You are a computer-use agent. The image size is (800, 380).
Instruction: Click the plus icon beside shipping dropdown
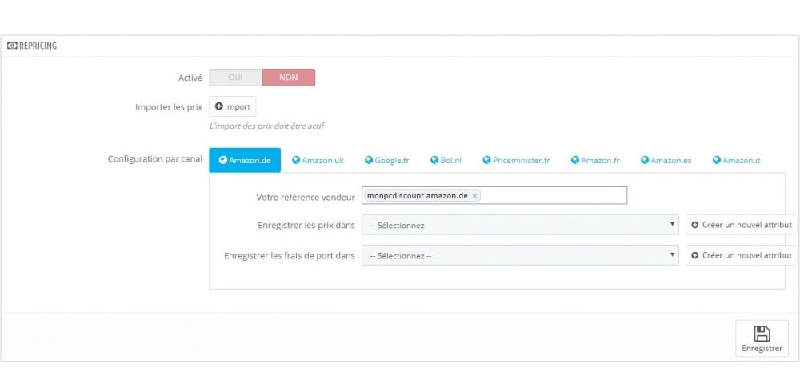click(x=694, y=256)
